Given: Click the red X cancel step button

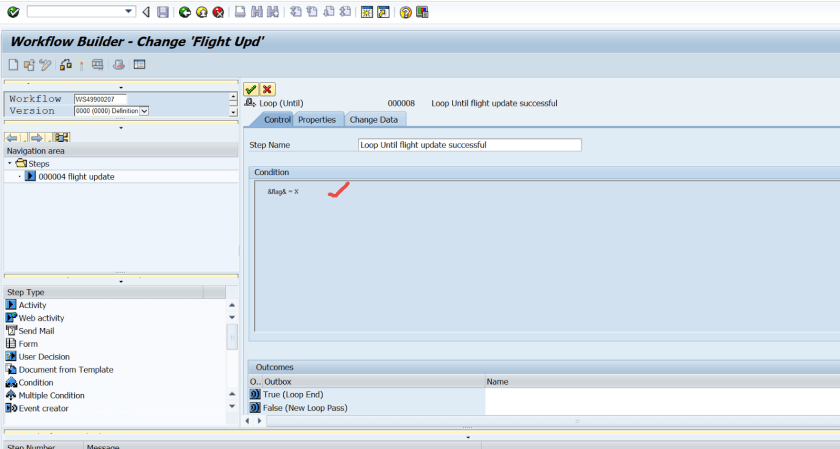Looking at the screenshot, I should [x=267, y=89].
